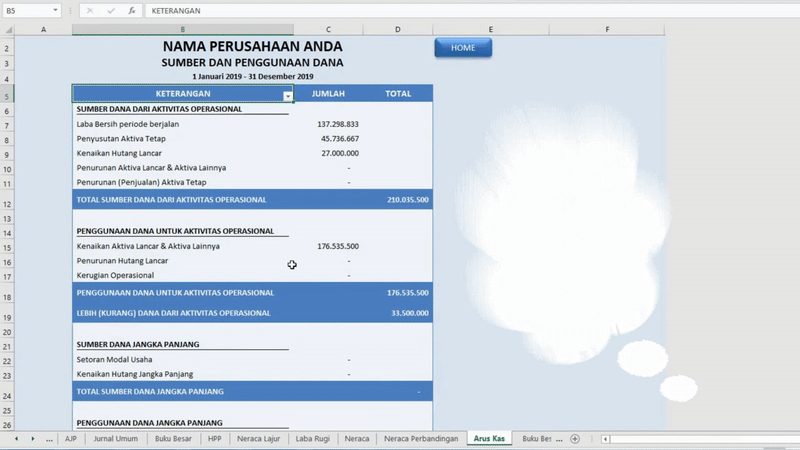This screenshot has height=450, width=800.
Task: Click the previous sheet navigation arrow
Action: (x=16, y=439)
